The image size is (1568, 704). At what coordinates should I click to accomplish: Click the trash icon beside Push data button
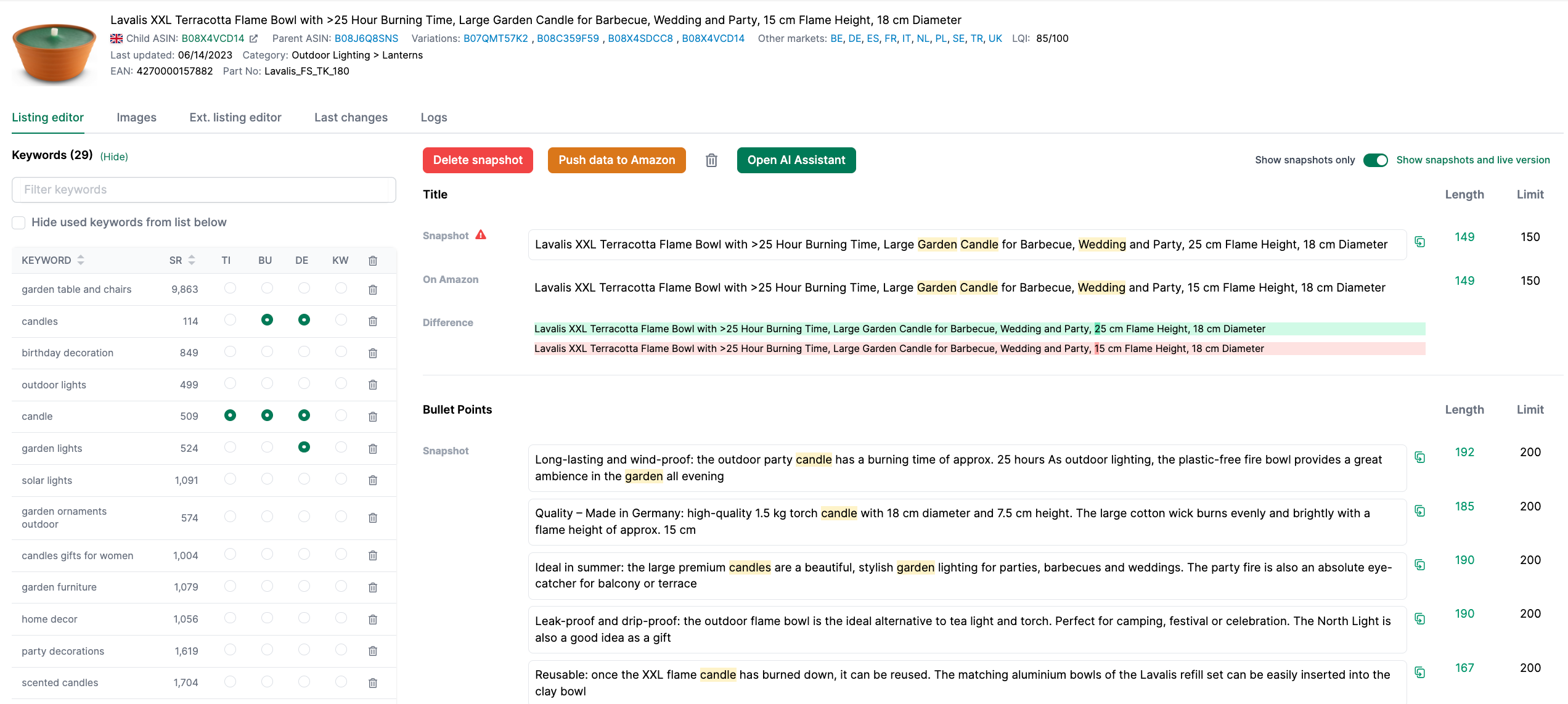tap(711, 160)
